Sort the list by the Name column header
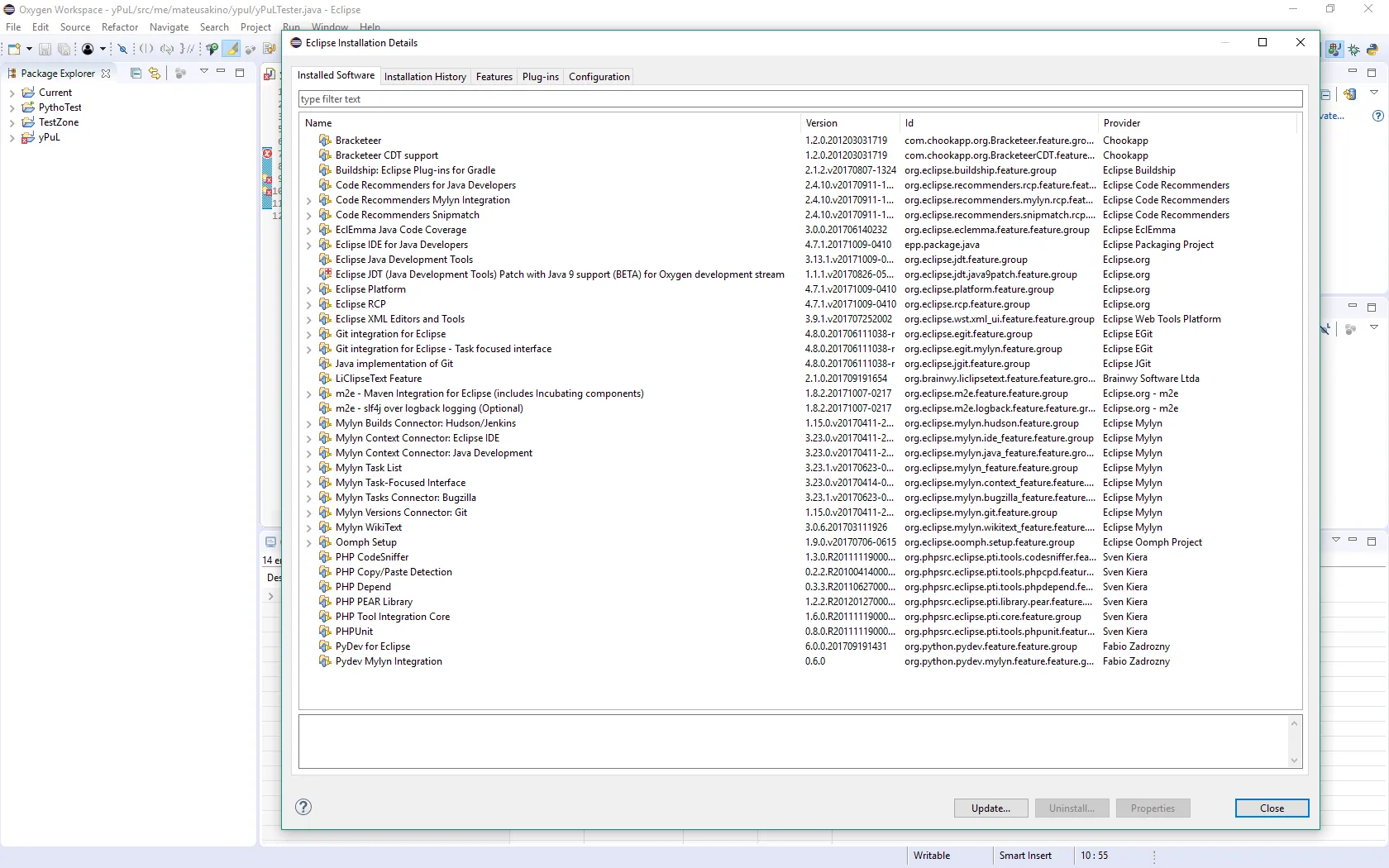1389x868 pixels. click(550, 123)
